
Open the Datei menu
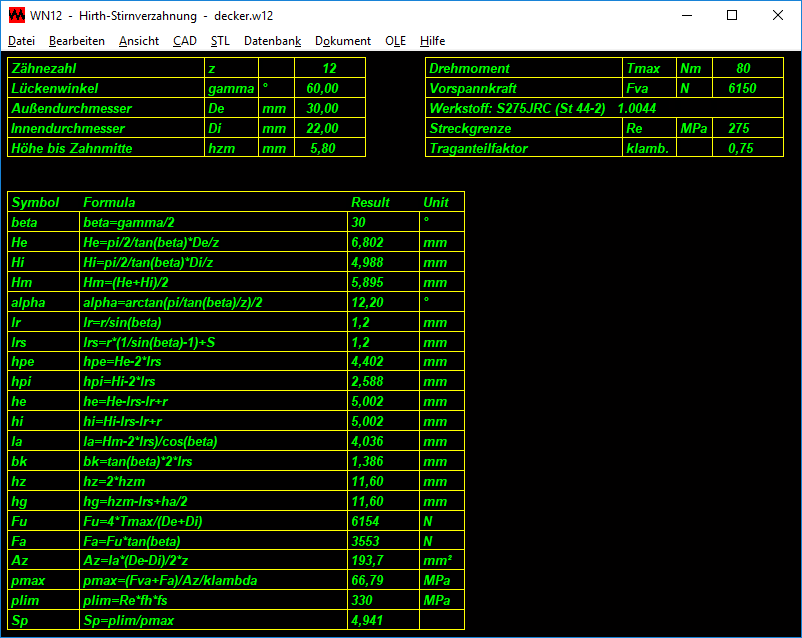21,41
